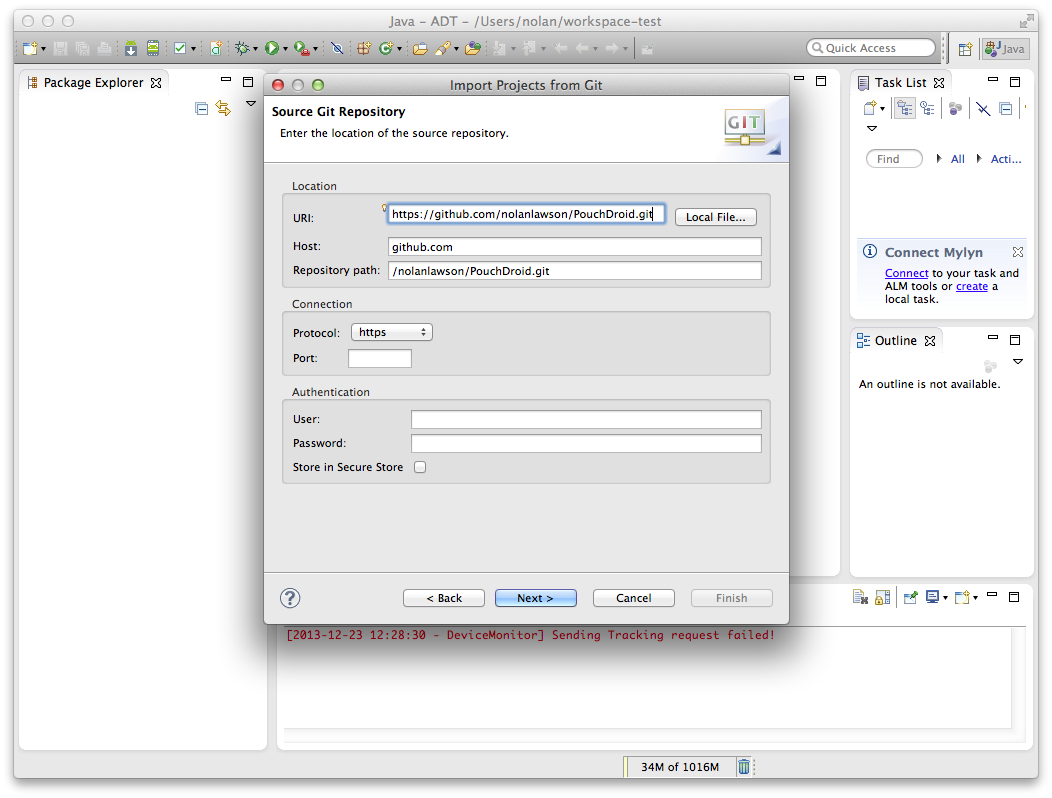Image resolution: width=1052 pixels, height=798 pixels.
Task: Check the Store in Secure Store checkbox
Action: pos(420,467)
